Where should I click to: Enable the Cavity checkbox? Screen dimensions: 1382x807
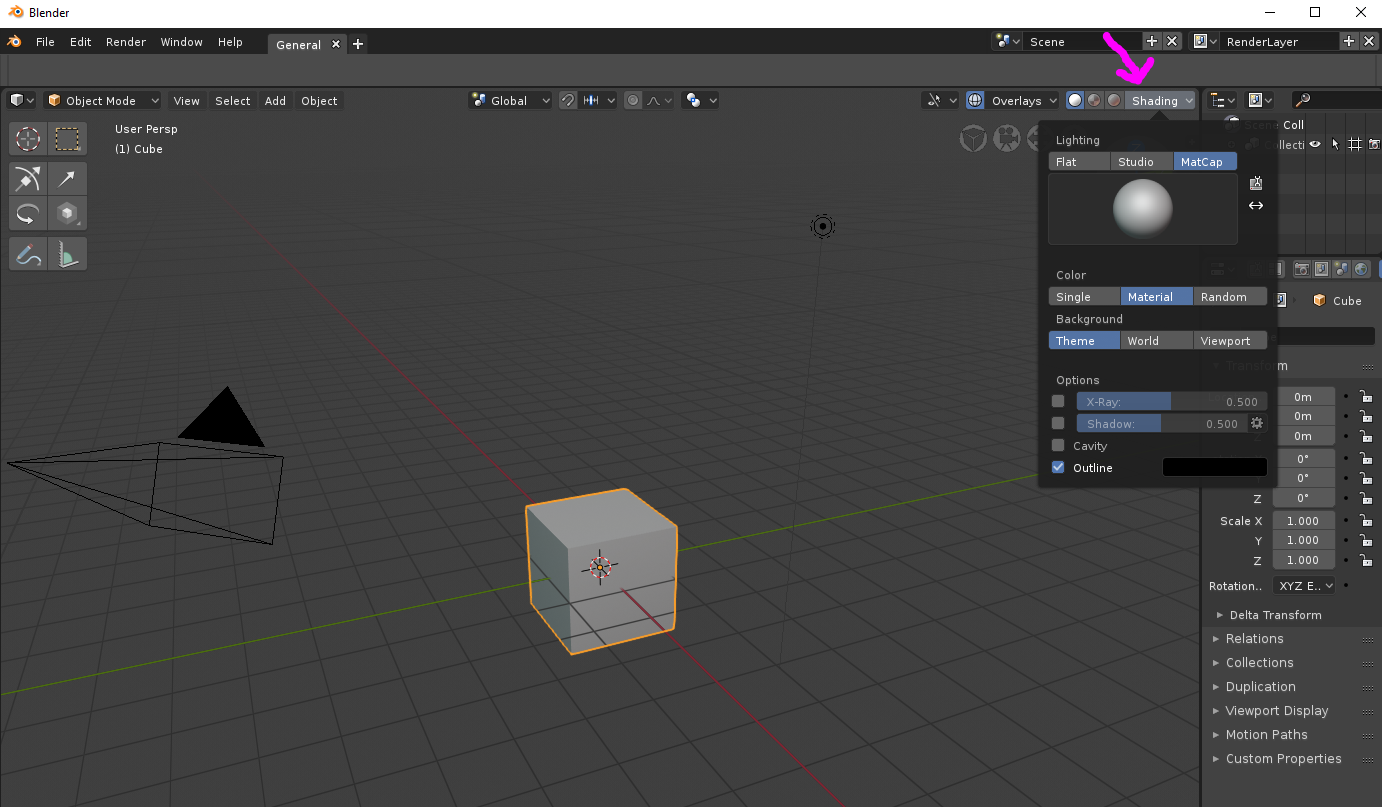click(x=1058, y=445)
